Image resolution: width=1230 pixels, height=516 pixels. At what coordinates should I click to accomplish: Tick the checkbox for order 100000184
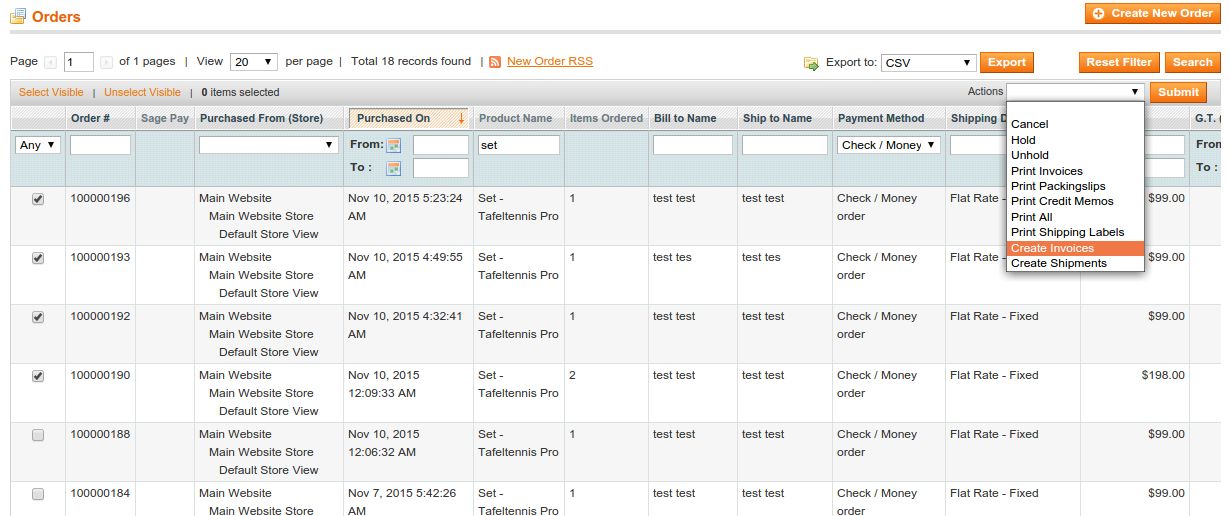tap(38, 494)
